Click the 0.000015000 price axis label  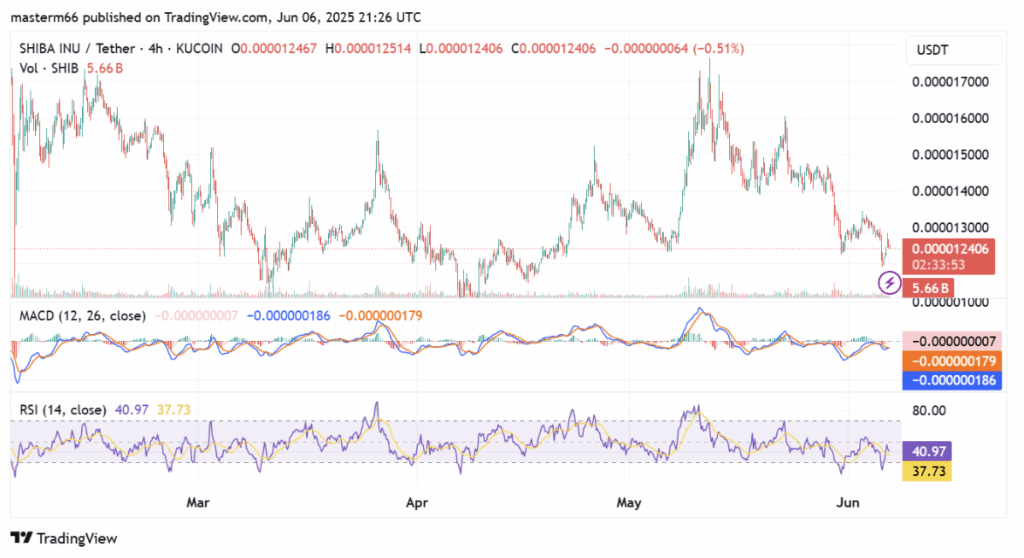pos(950,155)
